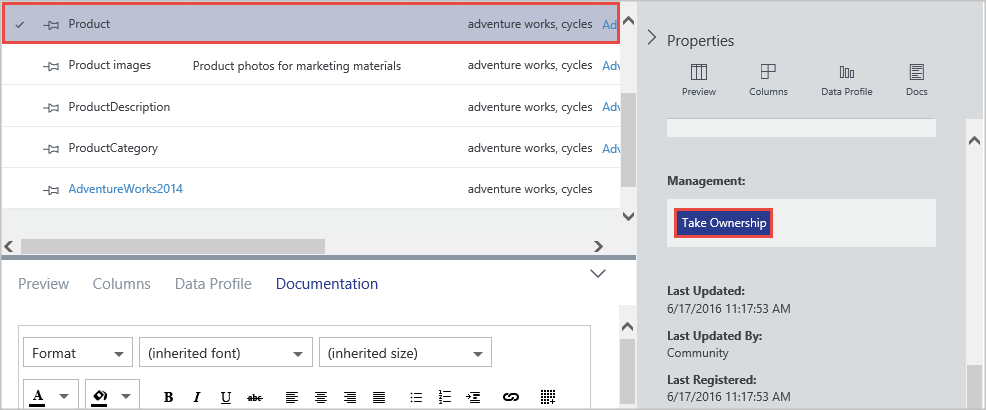
Task: Apply numbered list formatting
Action: coord(445,397)
